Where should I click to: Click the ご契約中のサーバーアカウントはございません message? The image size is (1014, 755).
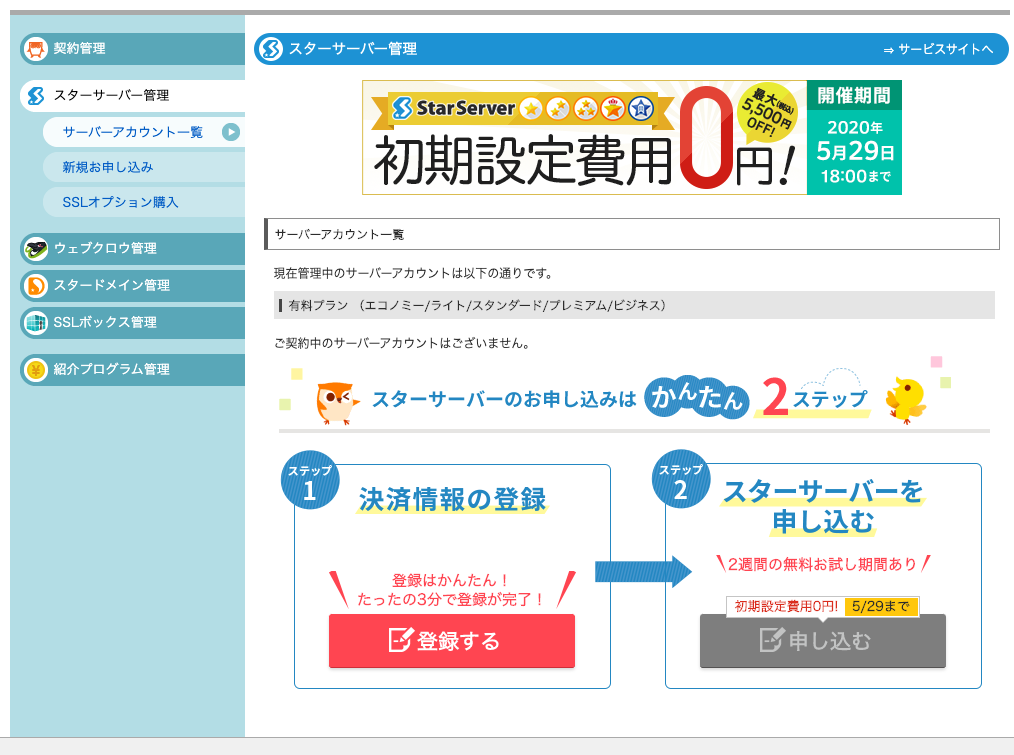tap(402, 343)
